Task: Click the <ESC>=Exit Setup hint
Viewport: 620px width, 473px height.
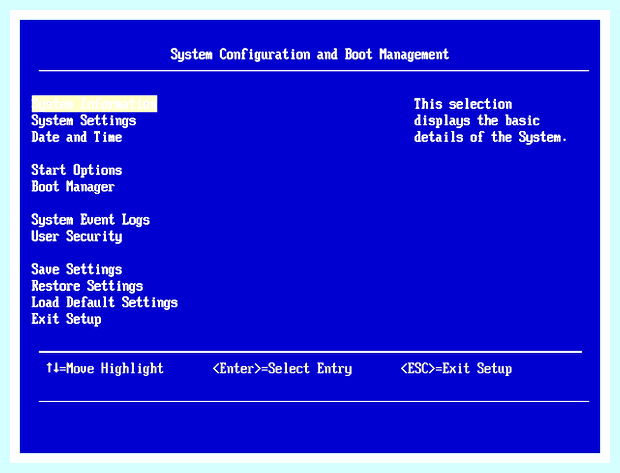Action: point(456,368)
